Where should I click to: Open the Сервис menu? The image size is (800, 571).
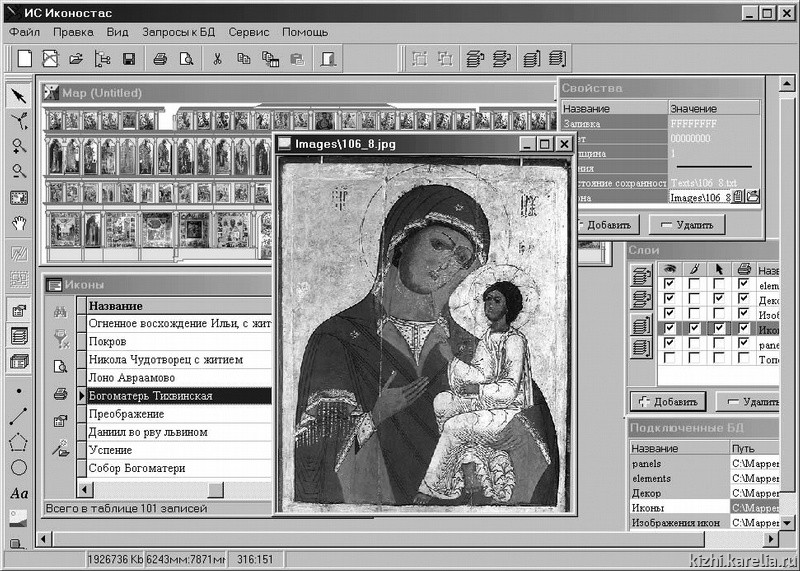(248, 32)
